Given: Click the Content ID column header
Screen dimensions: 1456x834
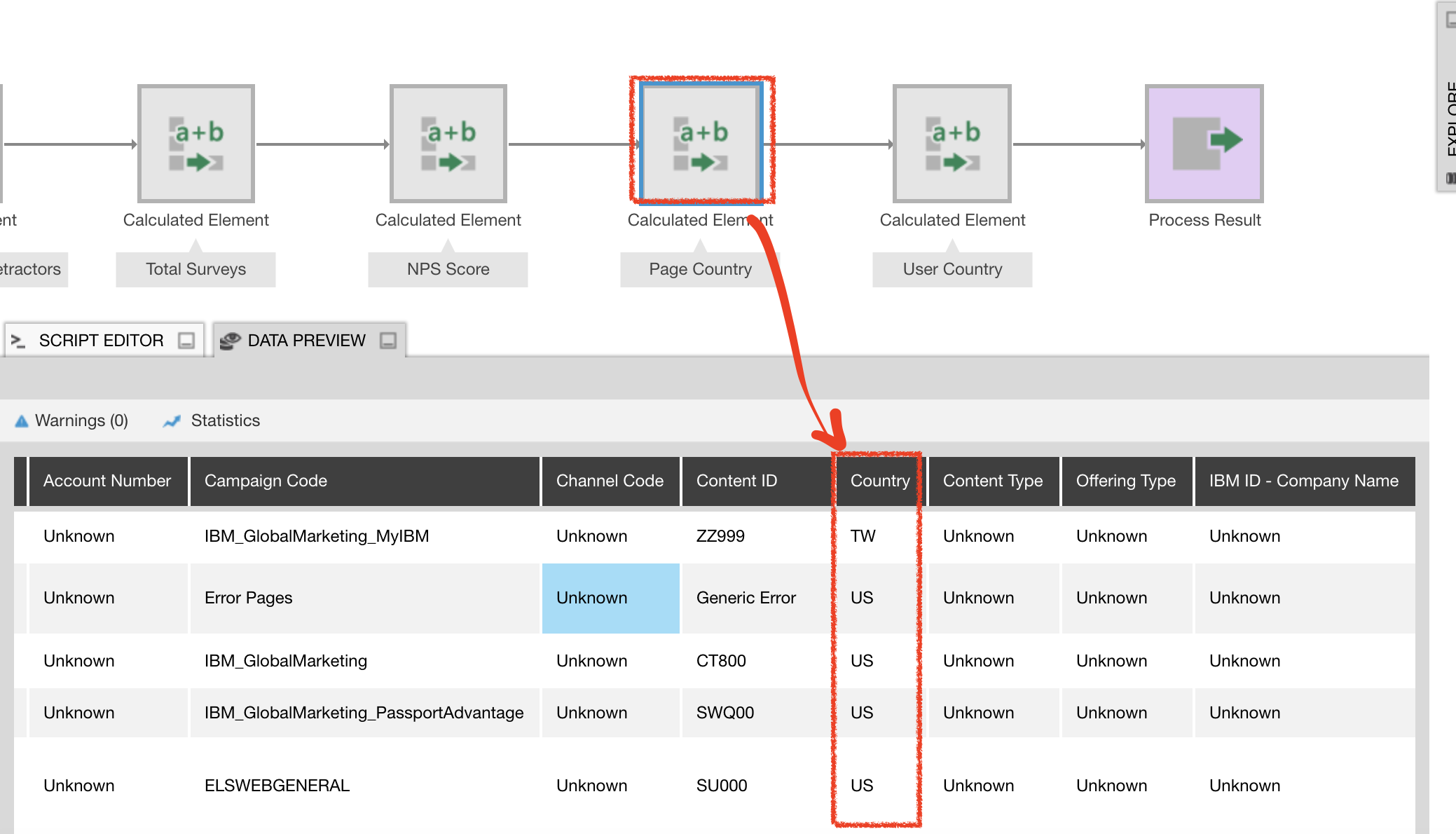Looking at the screenshot, I should (x=757, y=481).
